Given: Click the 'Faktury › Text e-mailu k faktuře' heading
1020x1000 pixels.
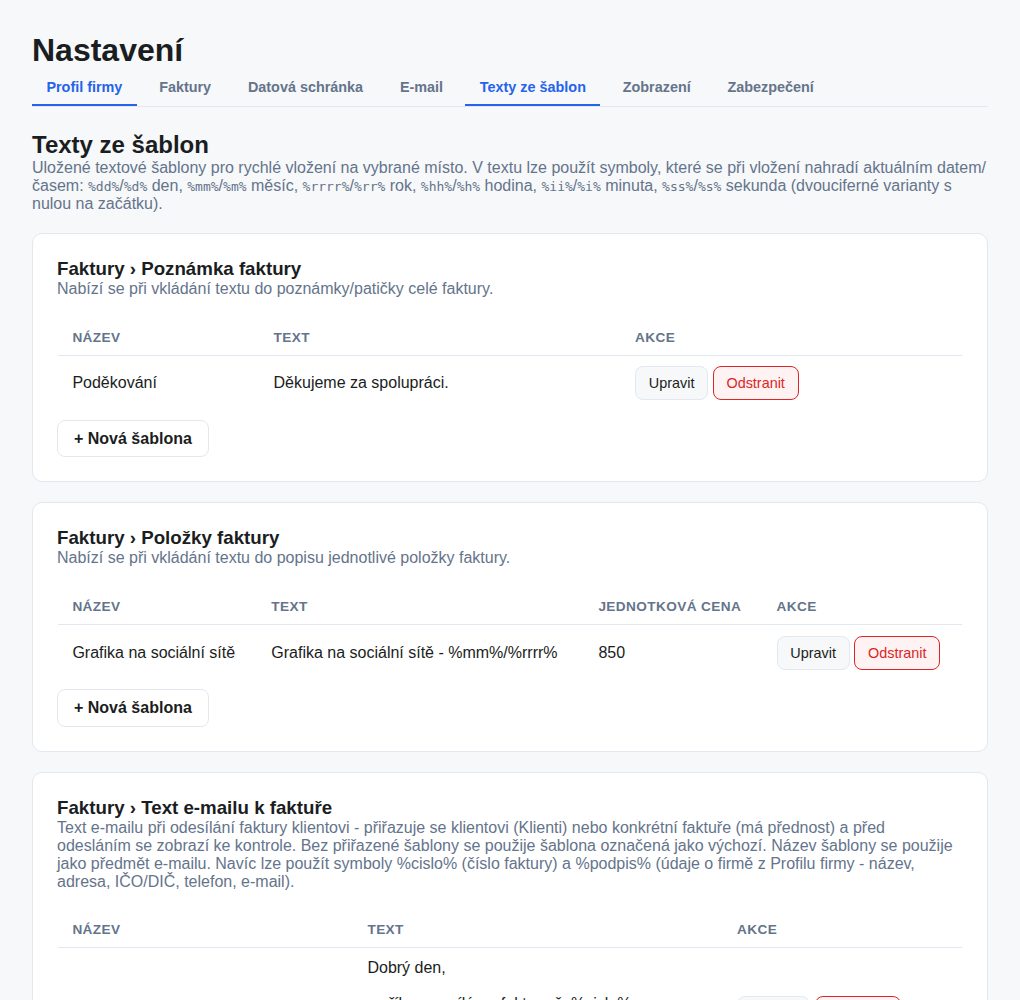Looking at the screenshot, I should coord(195,807).
